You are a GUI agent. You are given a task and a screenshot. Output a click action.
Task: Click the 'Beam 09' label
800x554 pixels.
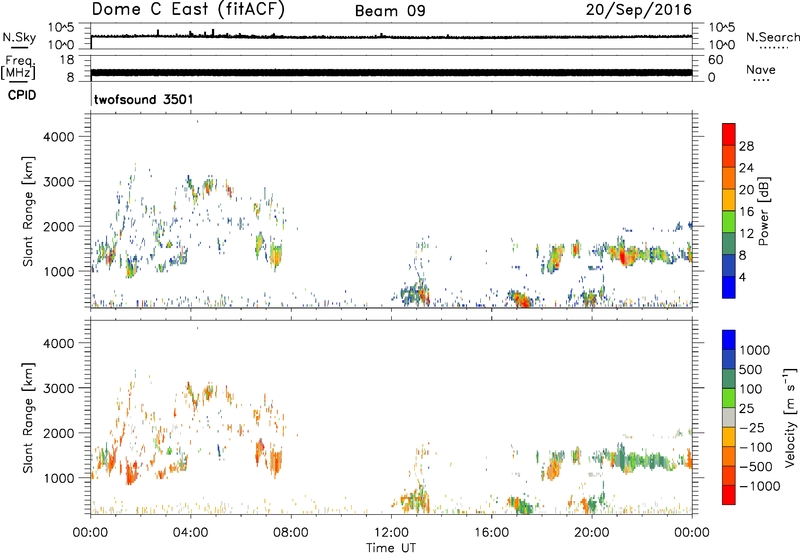[390, 11]
